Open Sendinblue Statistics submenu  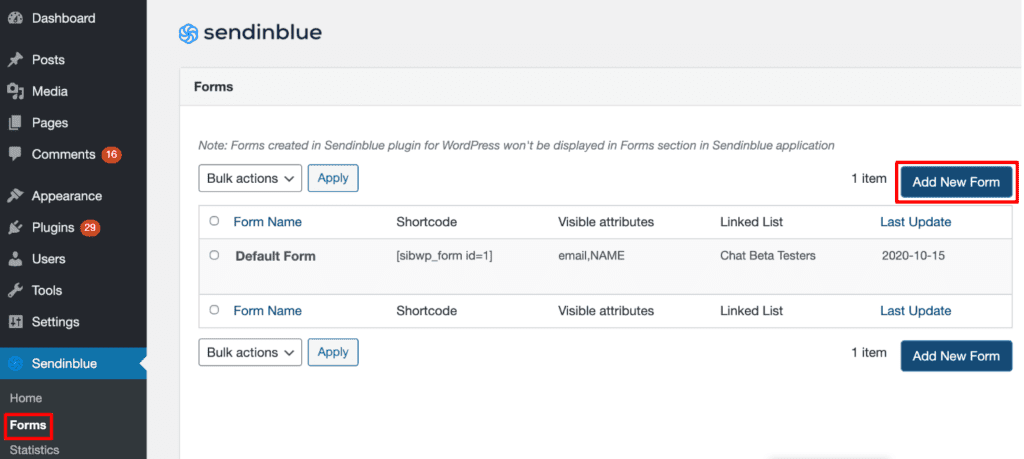35,450
